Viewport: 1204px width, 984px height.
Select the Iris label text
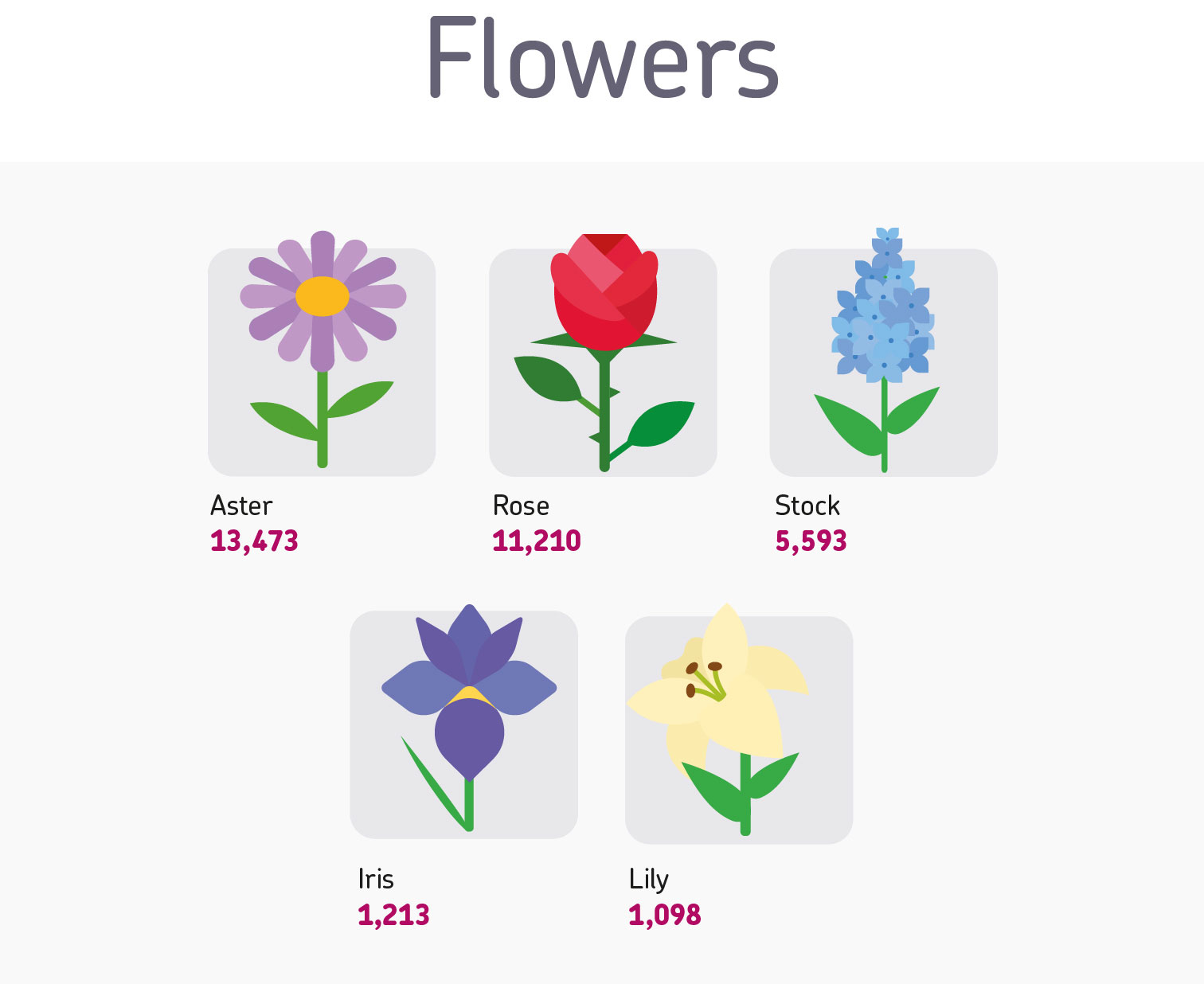pos(376,879)
